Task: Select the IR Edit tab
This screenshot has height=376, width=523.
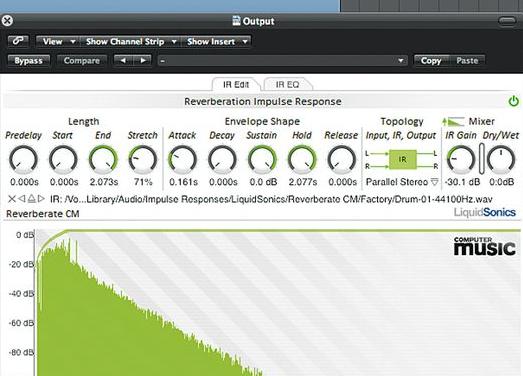Action: [236, 84]
